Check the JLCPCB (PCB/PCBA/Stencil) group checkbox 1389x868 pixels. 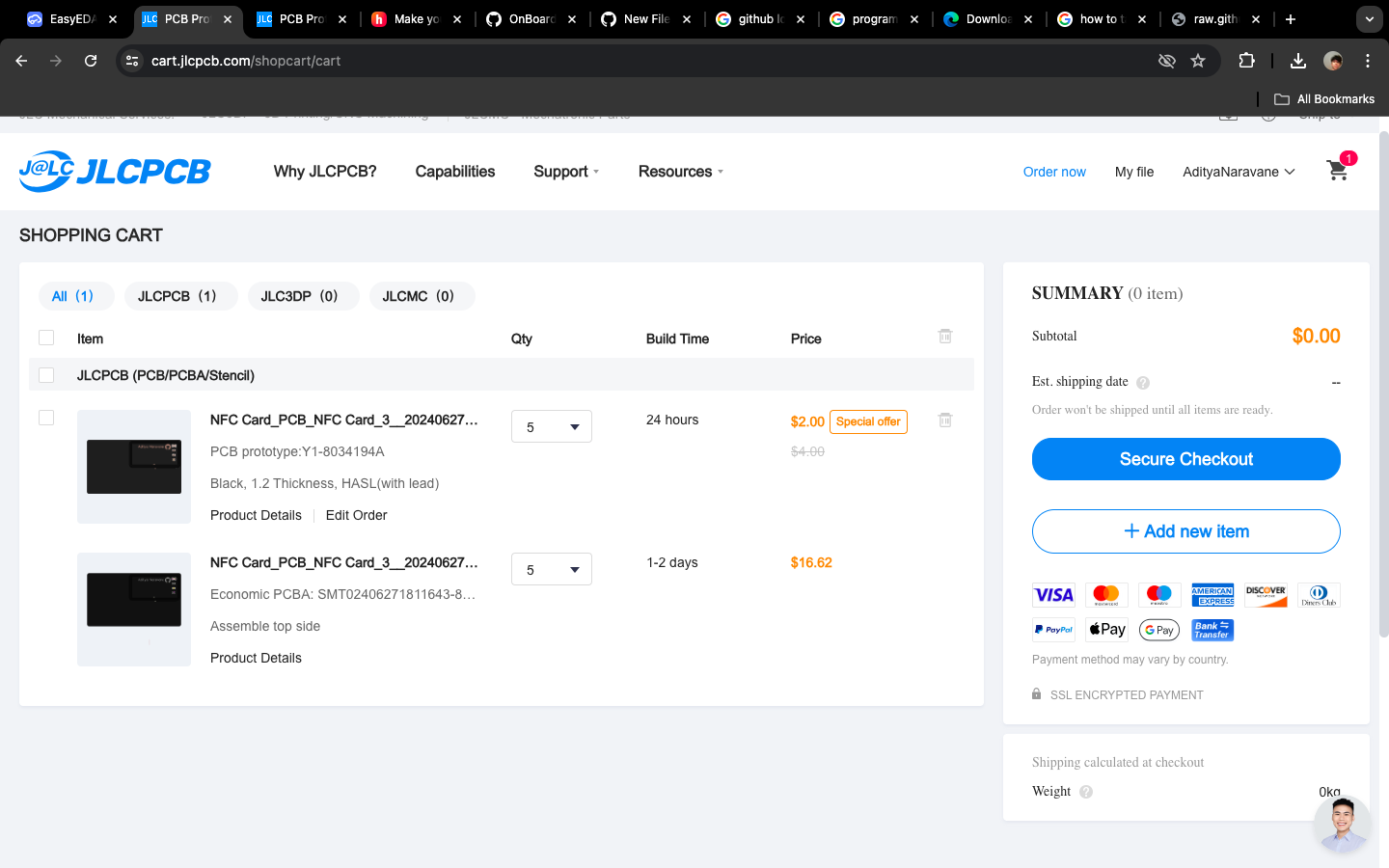pos(46,375)
